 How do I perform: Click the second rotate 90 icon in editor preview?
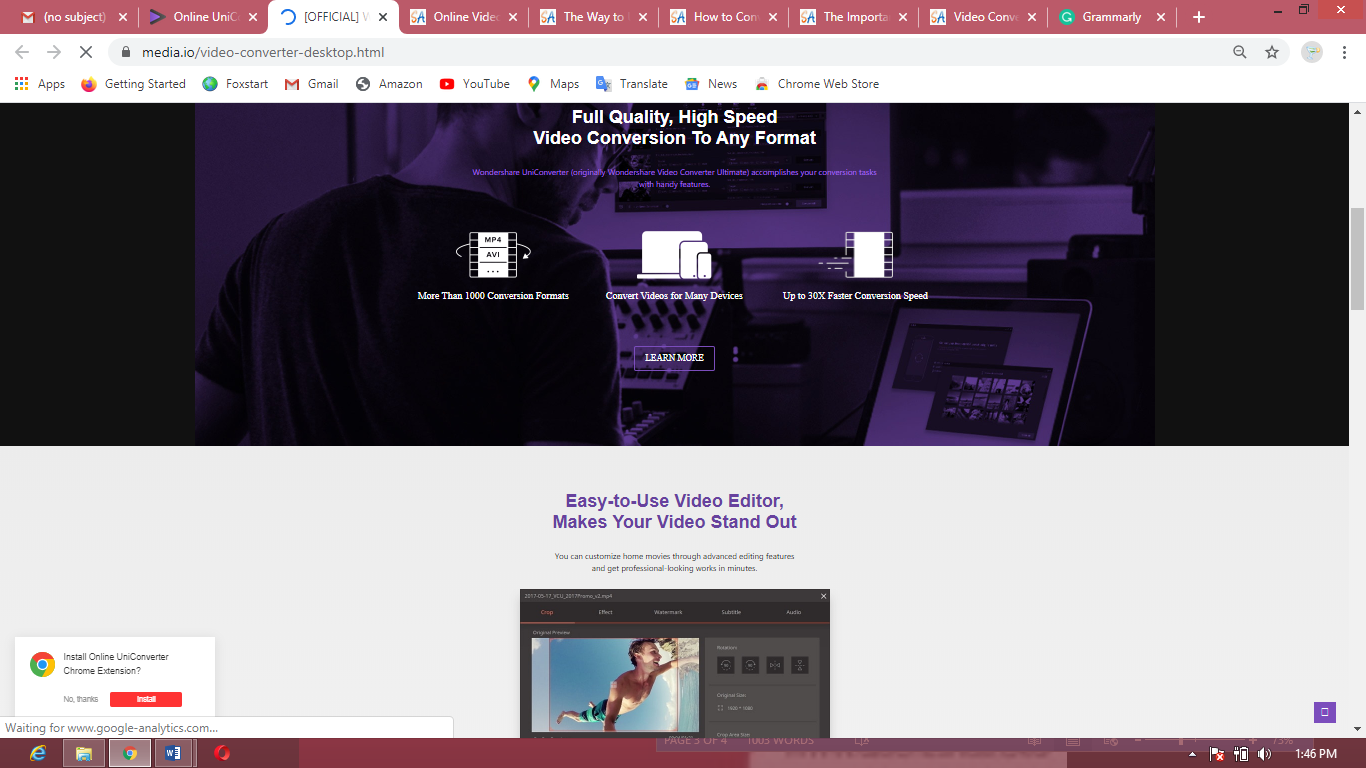click(x=750, y=665)
